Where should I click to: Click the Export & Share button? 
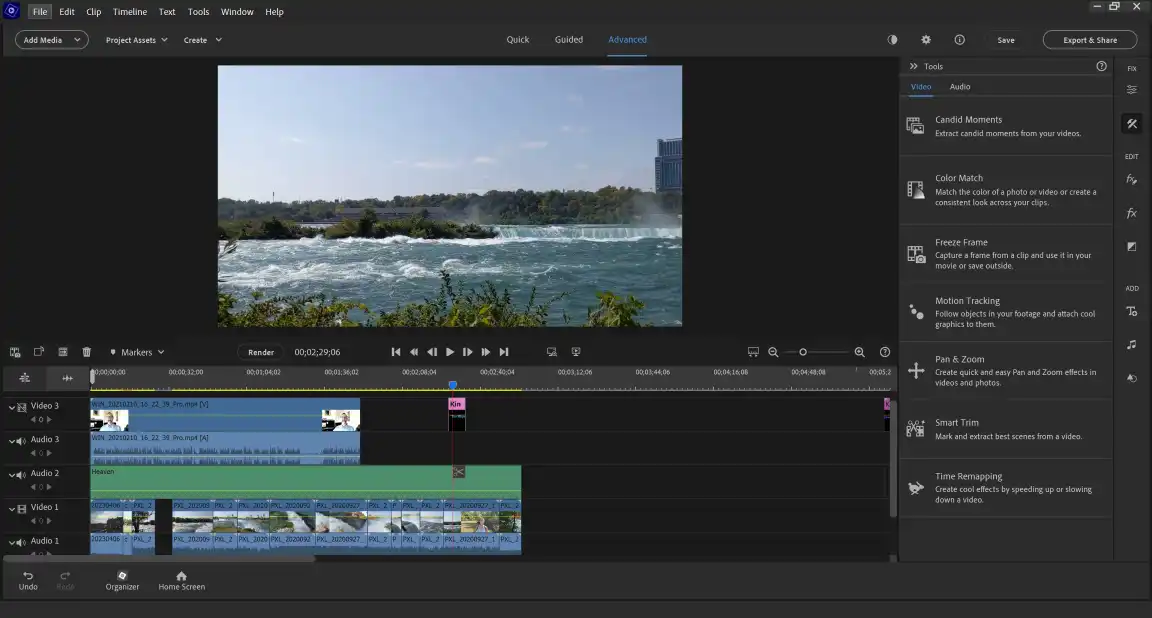pyautogui.click(x=1089, y=40)
